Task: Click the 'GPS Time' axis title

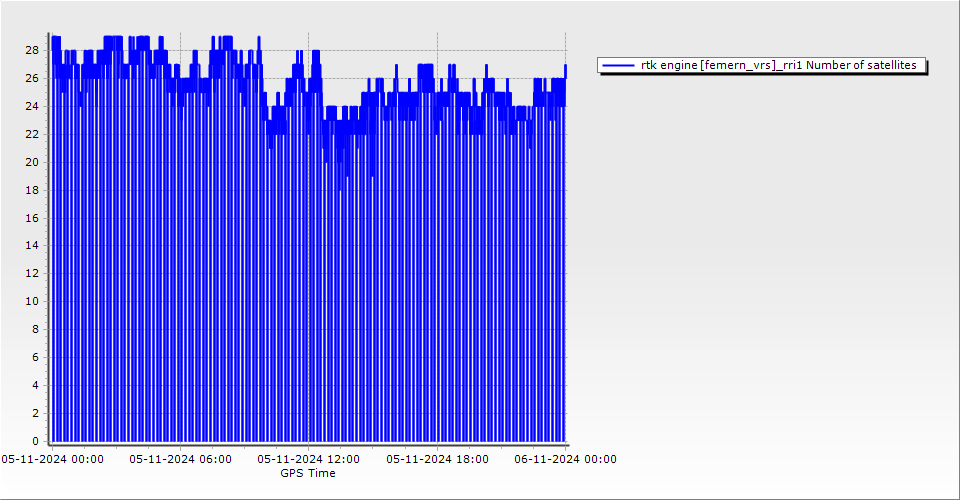Action: pyautogui.click(x=308, y=473)
